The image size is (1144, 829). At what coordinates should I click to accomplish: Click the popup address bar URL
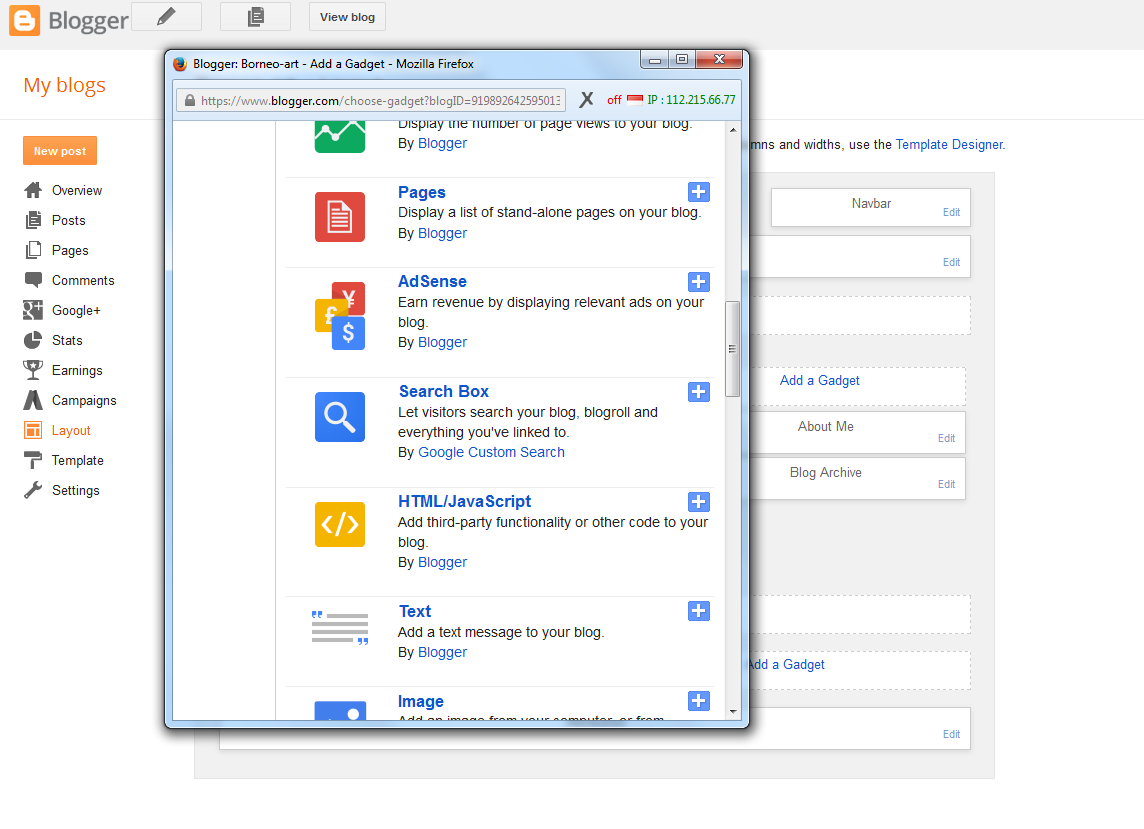click(x=380, y=101)
